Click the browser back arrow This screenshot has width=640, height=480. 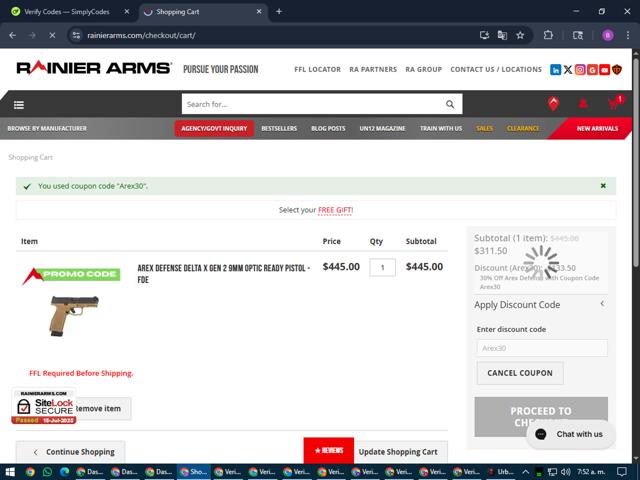click(13, 36)
